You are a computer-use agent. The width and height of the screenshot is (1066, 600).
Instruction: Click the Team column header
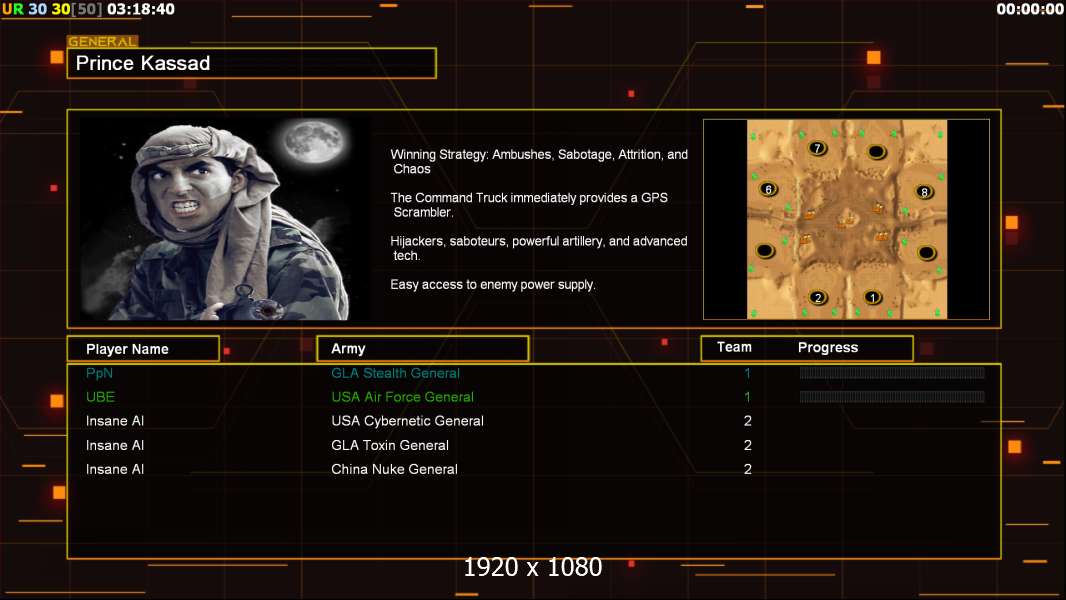(x=734, y=347)
